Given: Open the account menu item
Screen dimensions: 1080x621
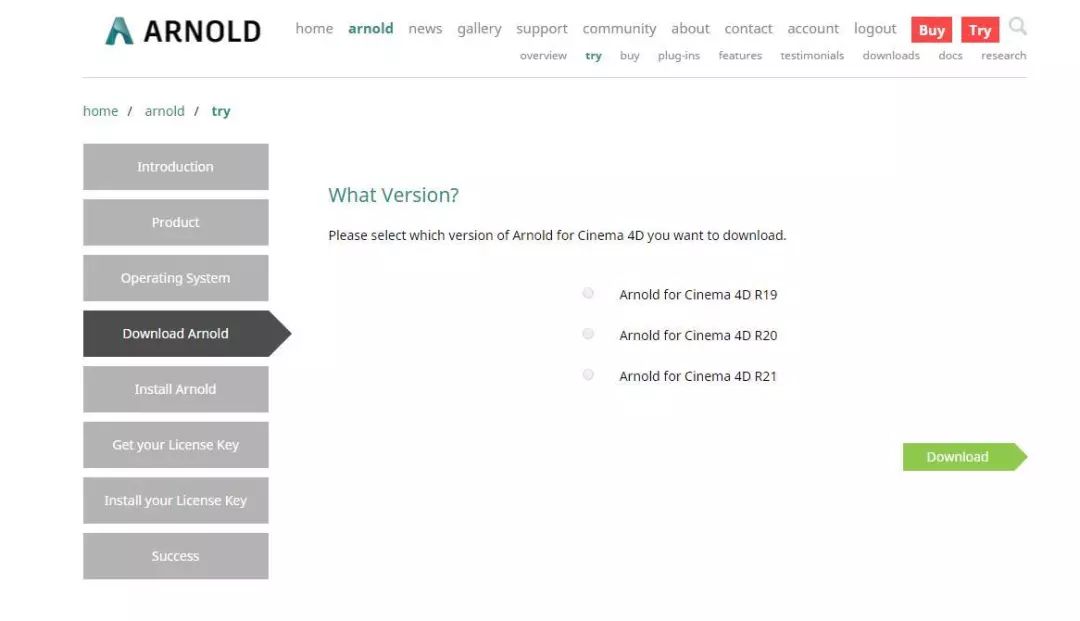Looking at the screenshot, I should (x=813, y=28).
